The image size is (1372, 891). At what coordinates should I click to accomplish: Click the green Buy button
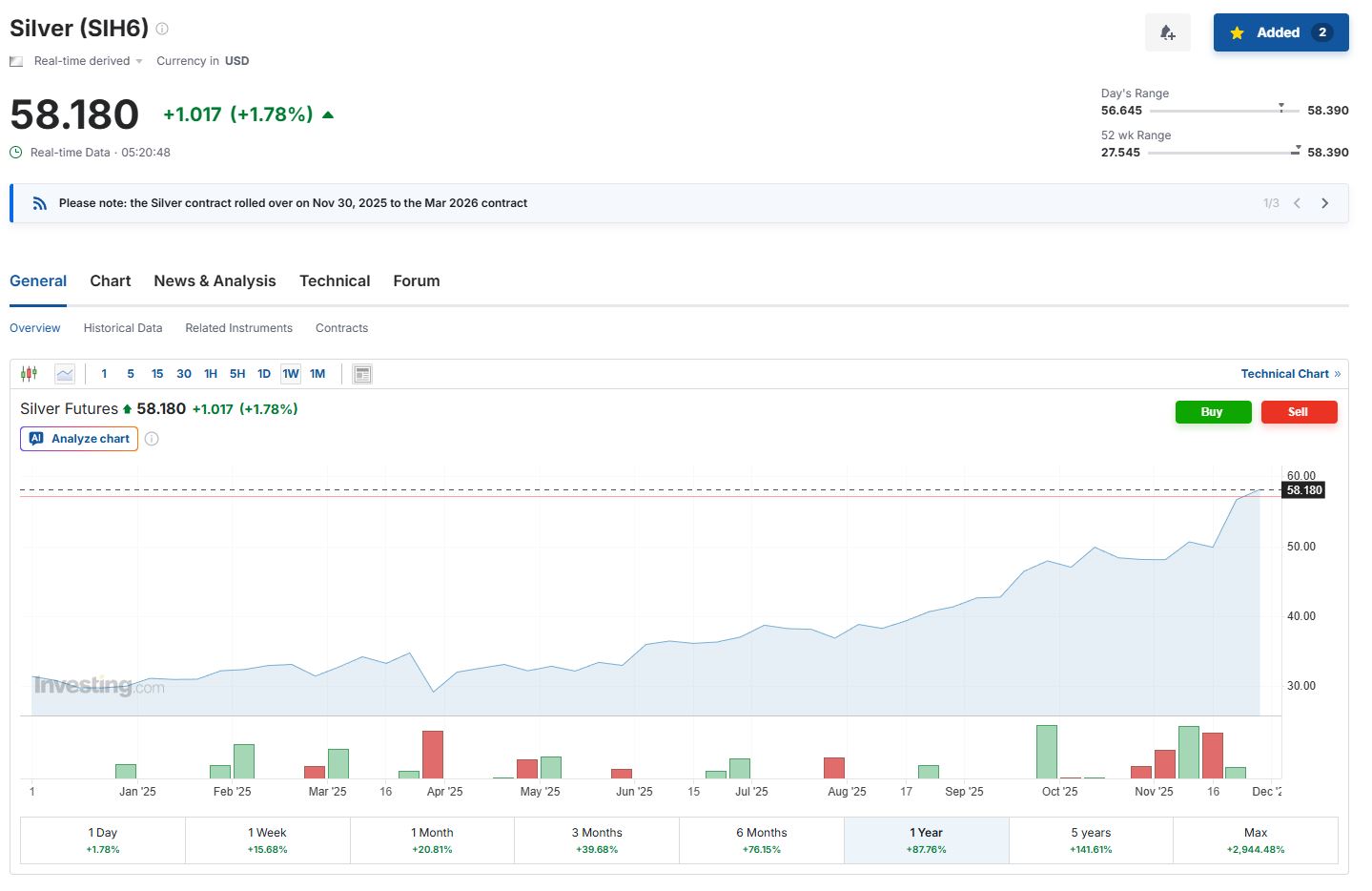click(1213, 412)
